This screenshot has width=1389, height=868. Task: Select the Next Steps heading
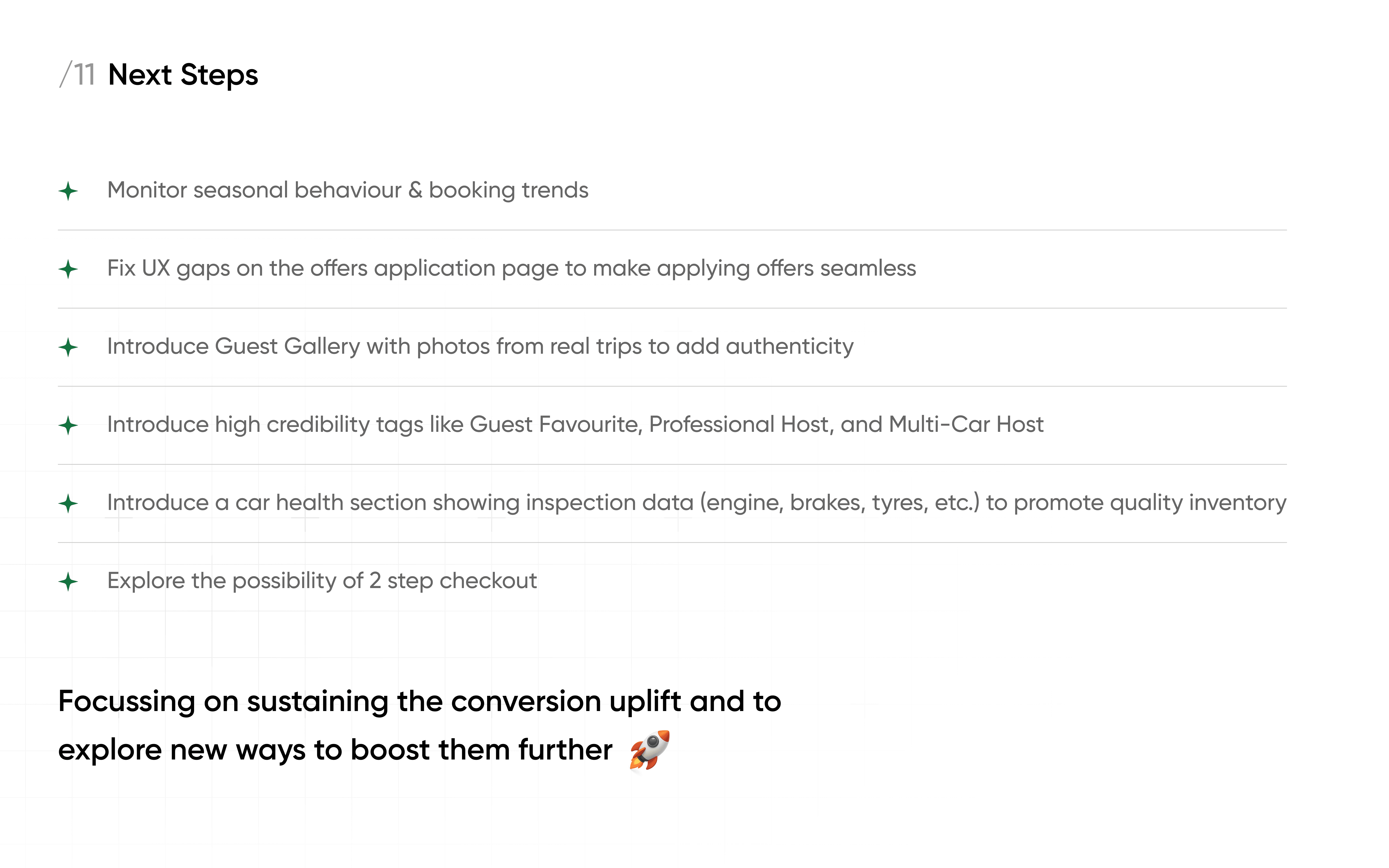(183, 75)
